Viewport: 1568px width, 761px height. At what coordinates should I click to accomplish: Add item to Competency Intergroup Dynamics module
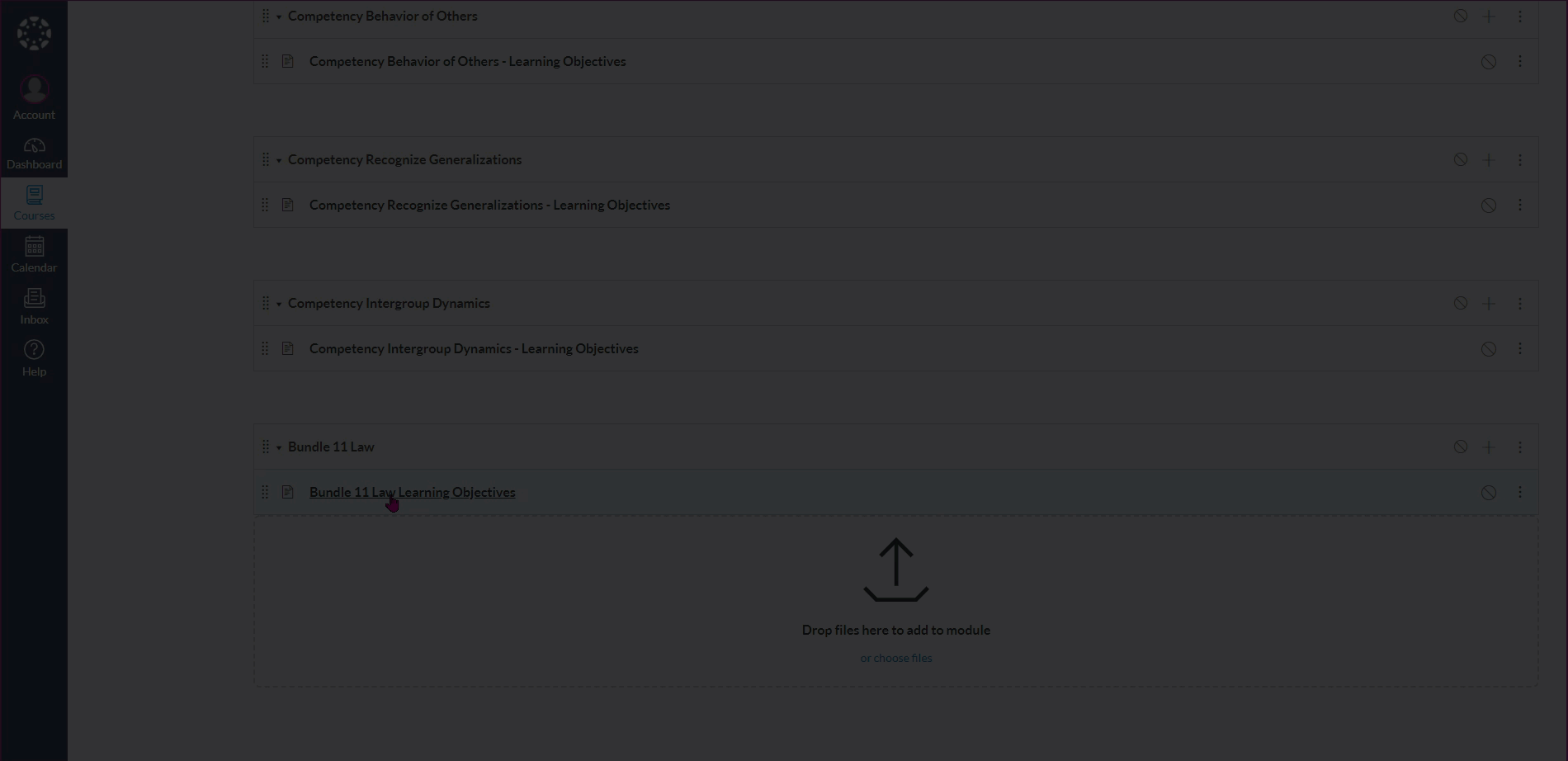[1489, 304]
